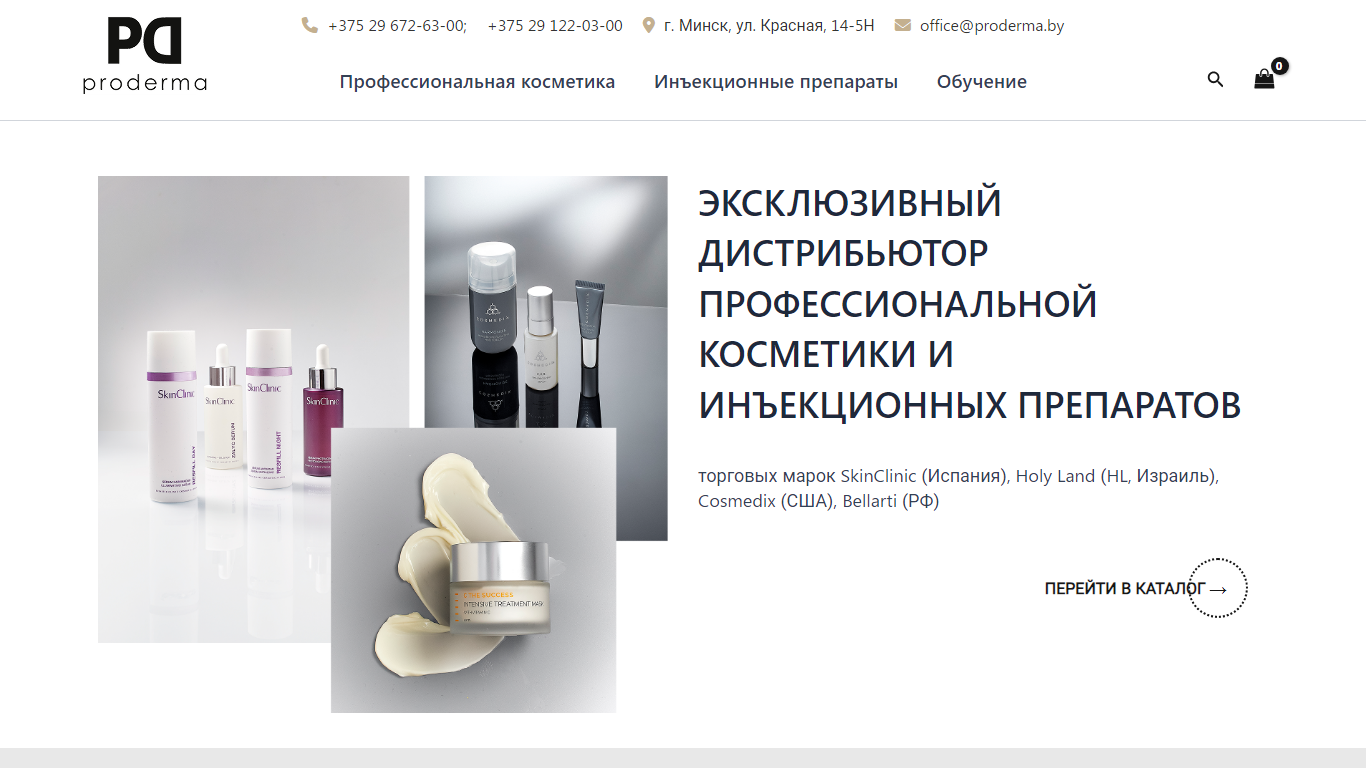
Task: Click the map pin location icon
Action: pyautogui.click(x=648, y=25)
